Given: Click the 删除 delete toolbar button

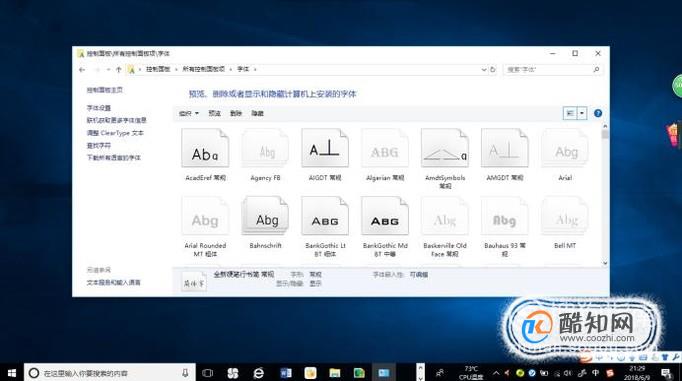Looking at the screenshot, I should point(236,114).
